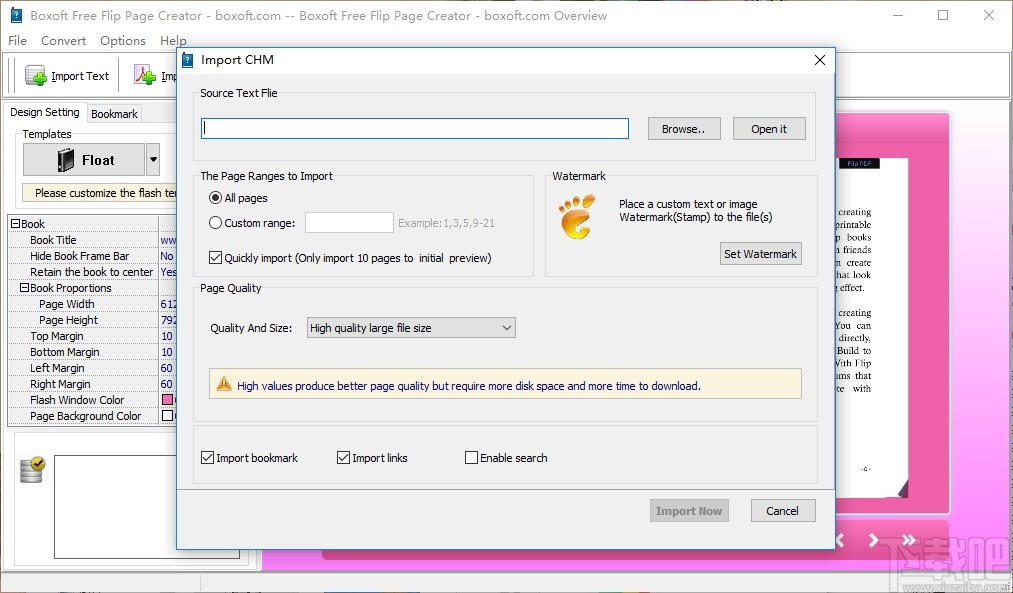Click the Browse button for source file
Viewport: 1013px width, 593px height.
(683, 128)
